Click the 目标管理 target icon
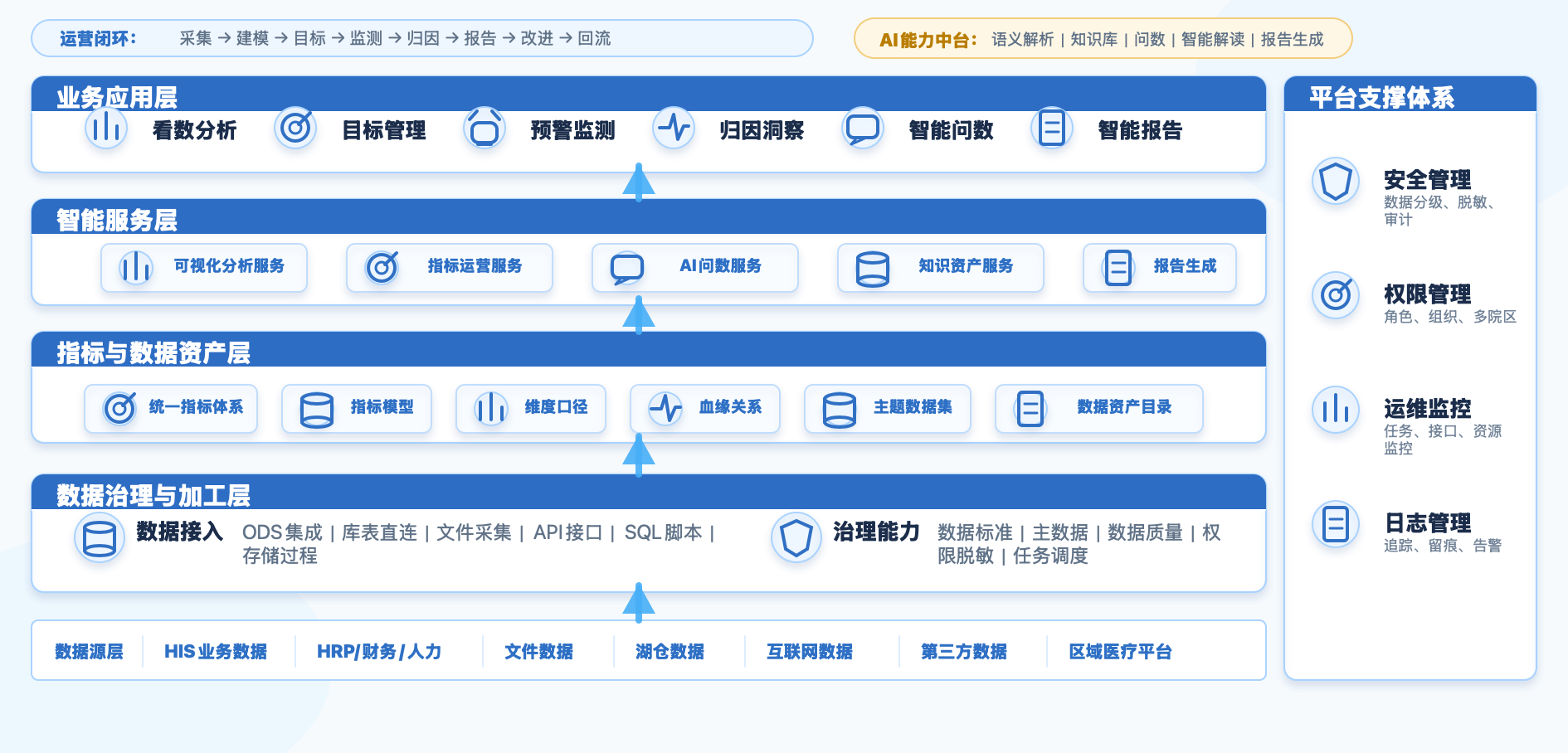The height and width of the screenshot is (753, 1568). pyautogui.click(x=295, y=128)
